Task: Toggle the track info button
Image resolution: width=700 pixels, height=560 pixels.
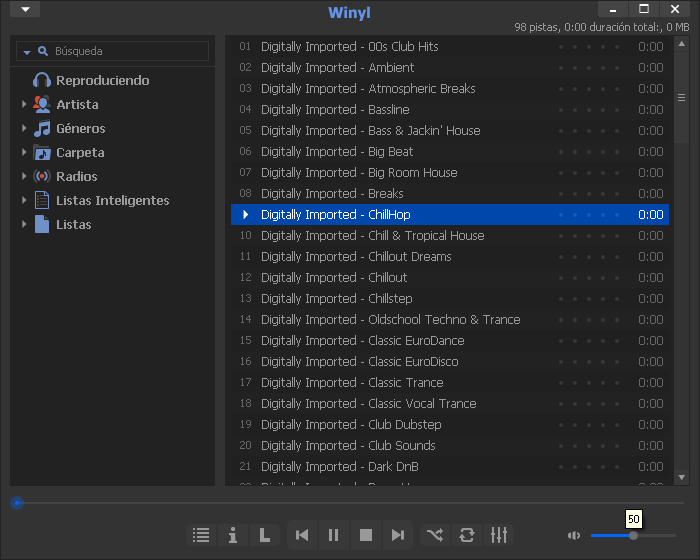Action: 233,535
